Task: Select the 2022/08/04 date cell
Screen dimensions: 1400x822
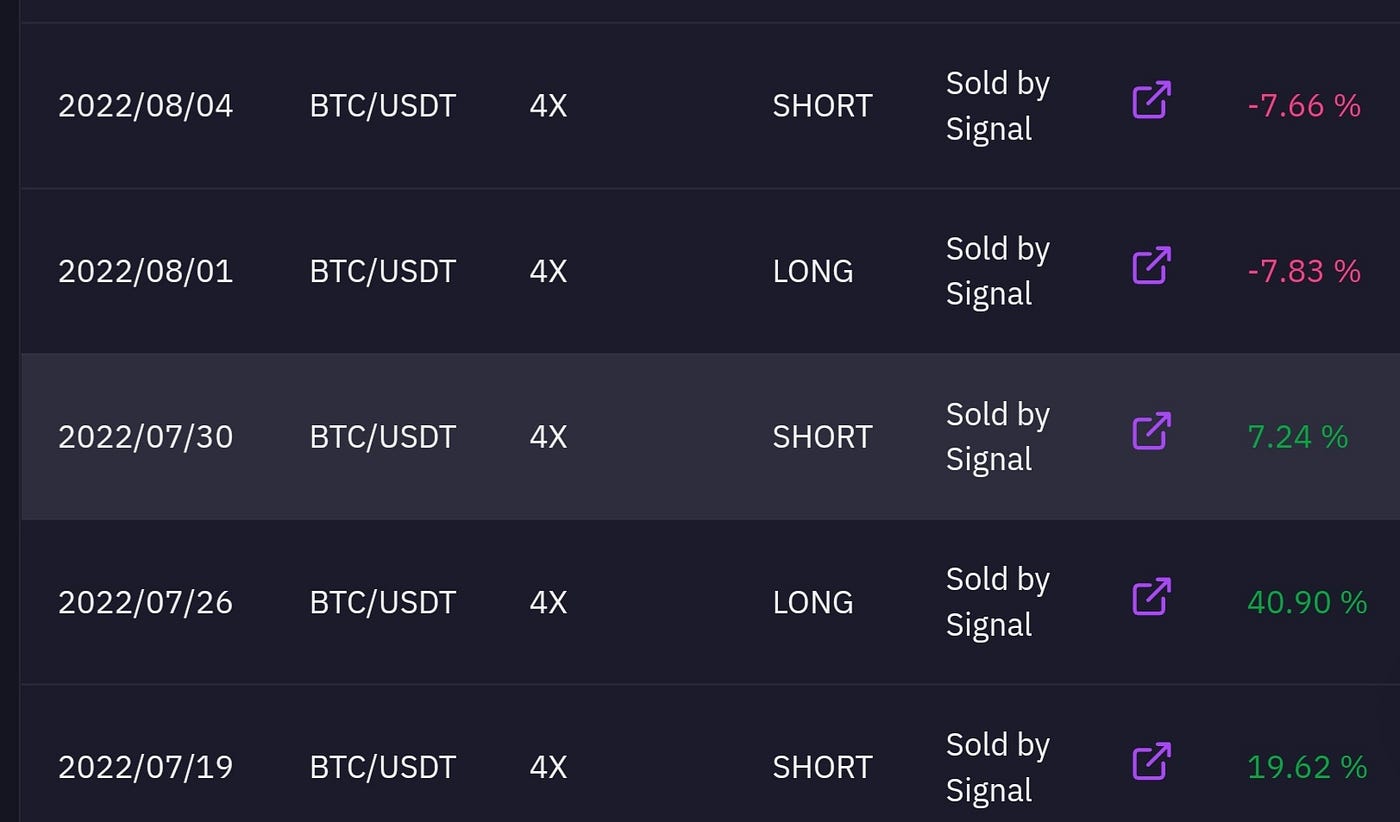Action: [146, 106]
